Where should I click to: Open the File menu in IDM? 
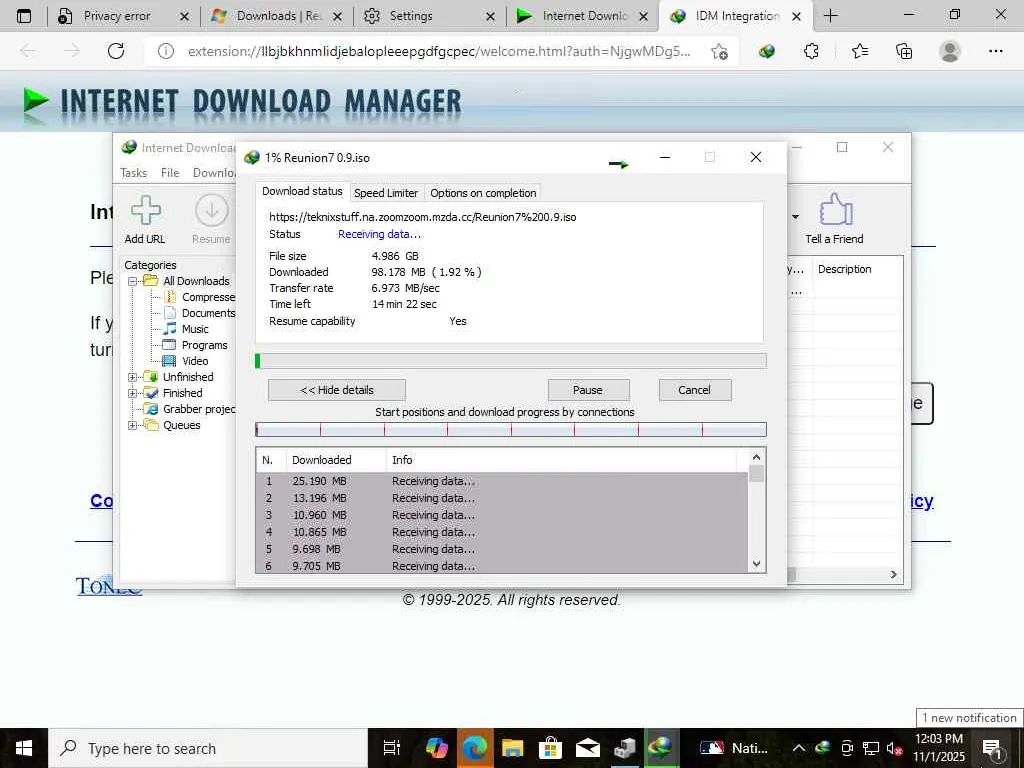tap(170, 173)
